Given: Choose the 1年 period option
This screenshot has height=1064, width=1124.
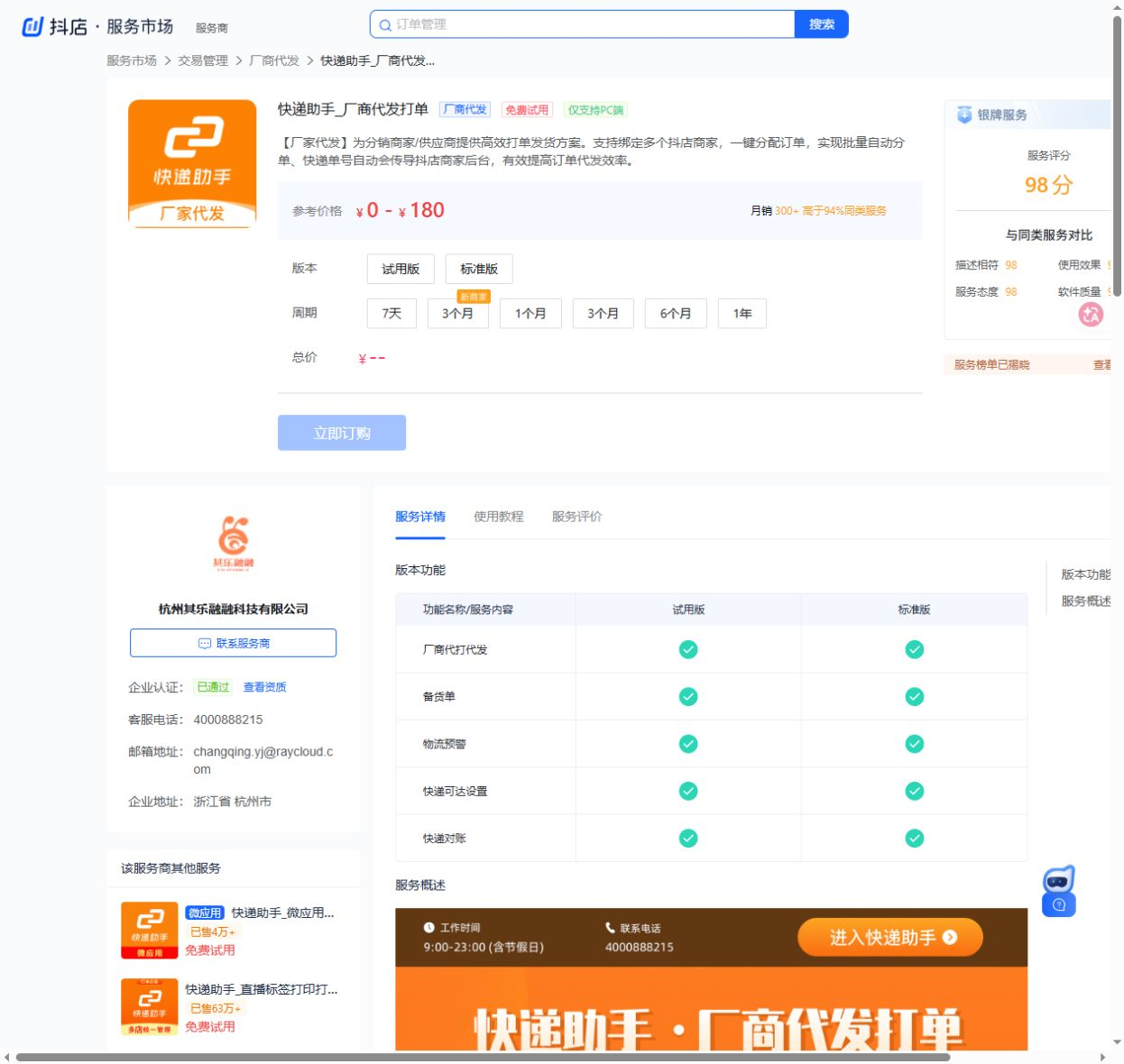Looking at the screenshot, I should 742,314.
